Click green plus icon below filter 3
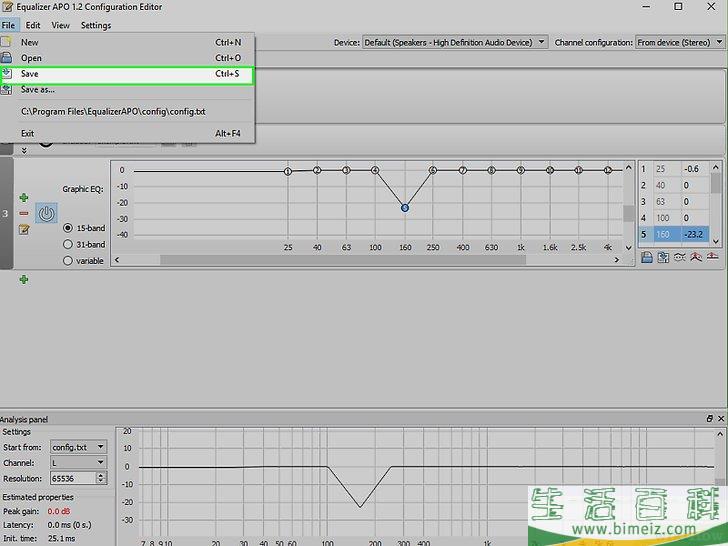 [x=23, y=280]
